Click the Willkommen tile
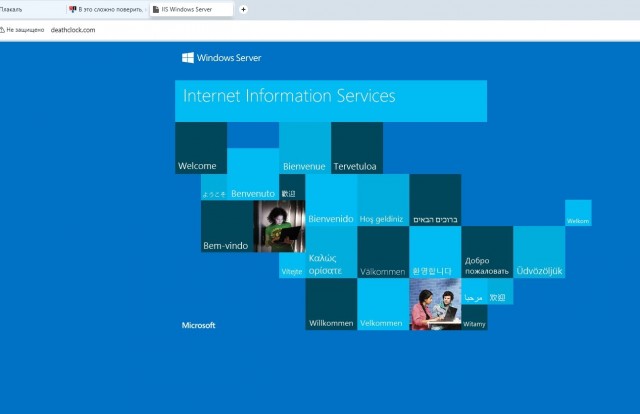The height and width of the screenshot is (414, 640). point(331,304)
